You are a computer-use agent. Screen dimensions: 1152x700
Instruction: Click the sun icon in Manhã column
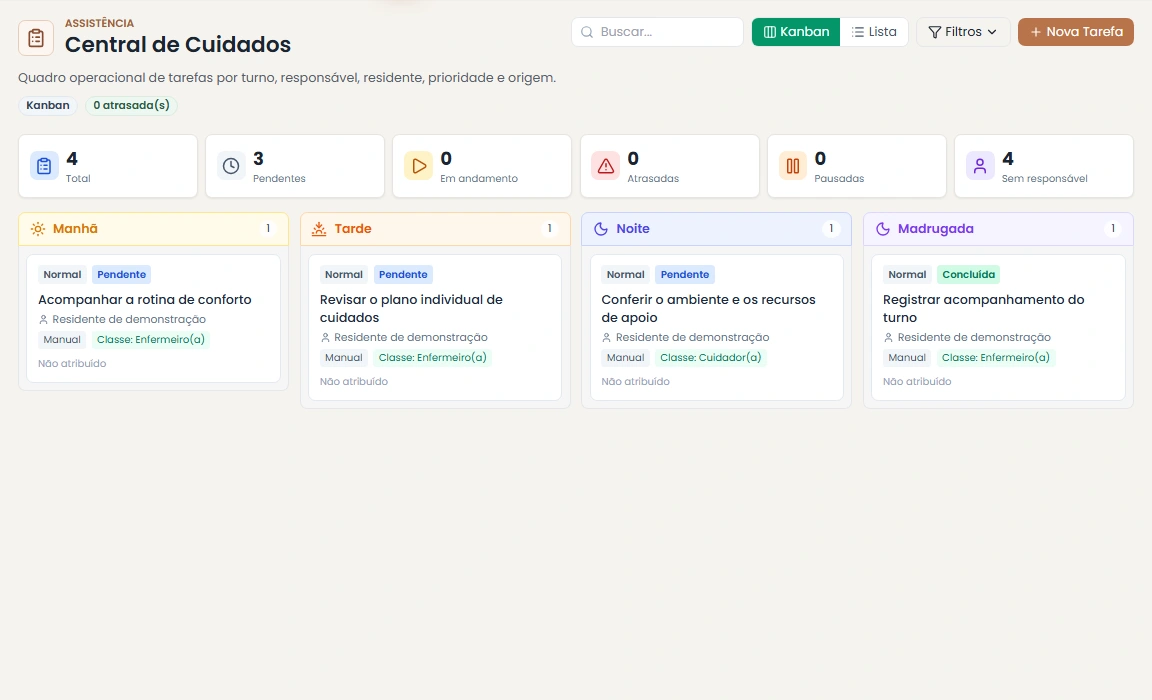(38, 229)
